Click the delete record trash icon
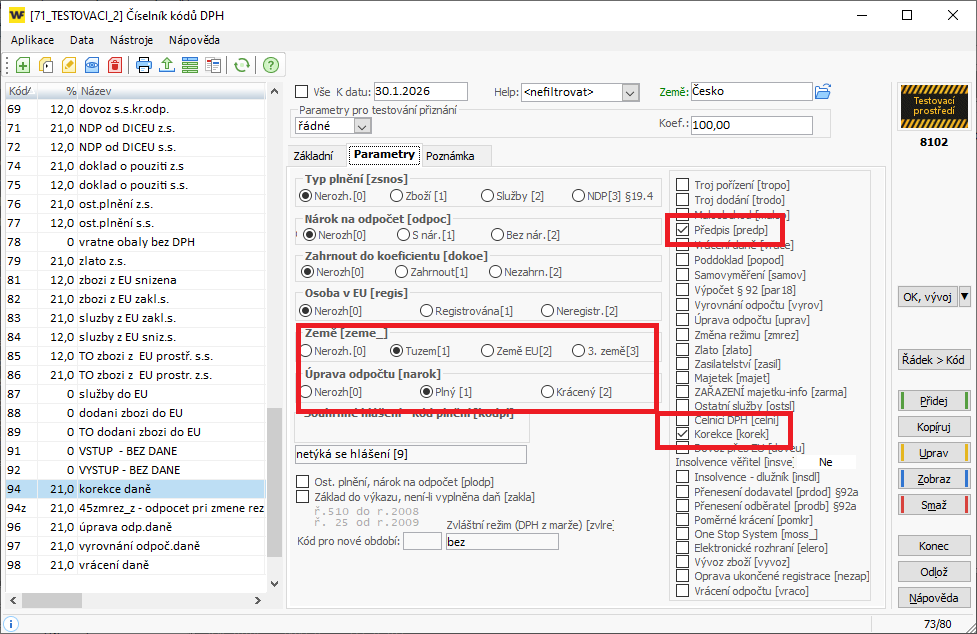Viewport: 977px width, 634px height. click(115, 65)
